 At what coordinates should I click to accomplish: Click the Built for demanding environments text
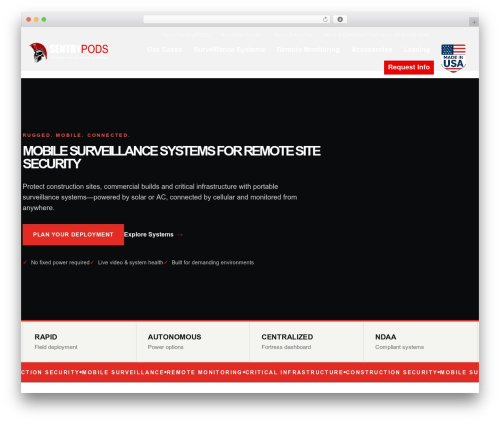click(x=213, y=263)
